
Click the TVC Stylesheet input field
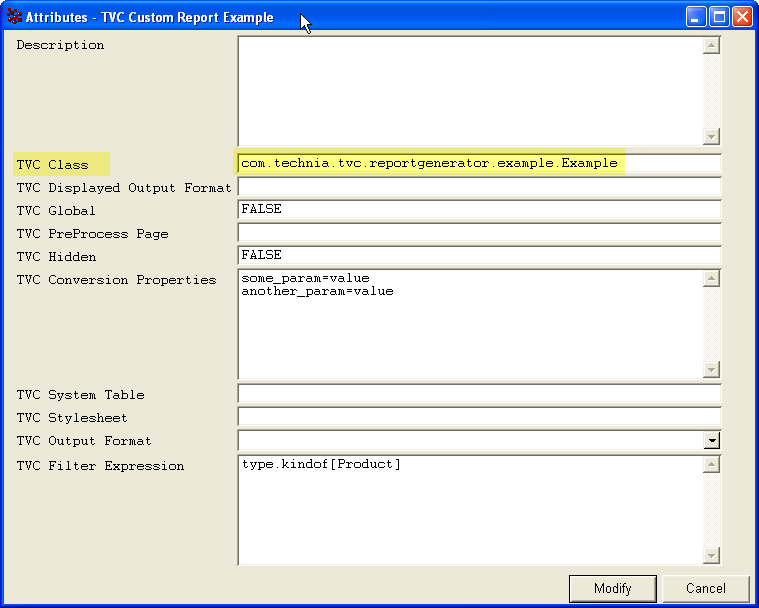click(x=478, y=417)
